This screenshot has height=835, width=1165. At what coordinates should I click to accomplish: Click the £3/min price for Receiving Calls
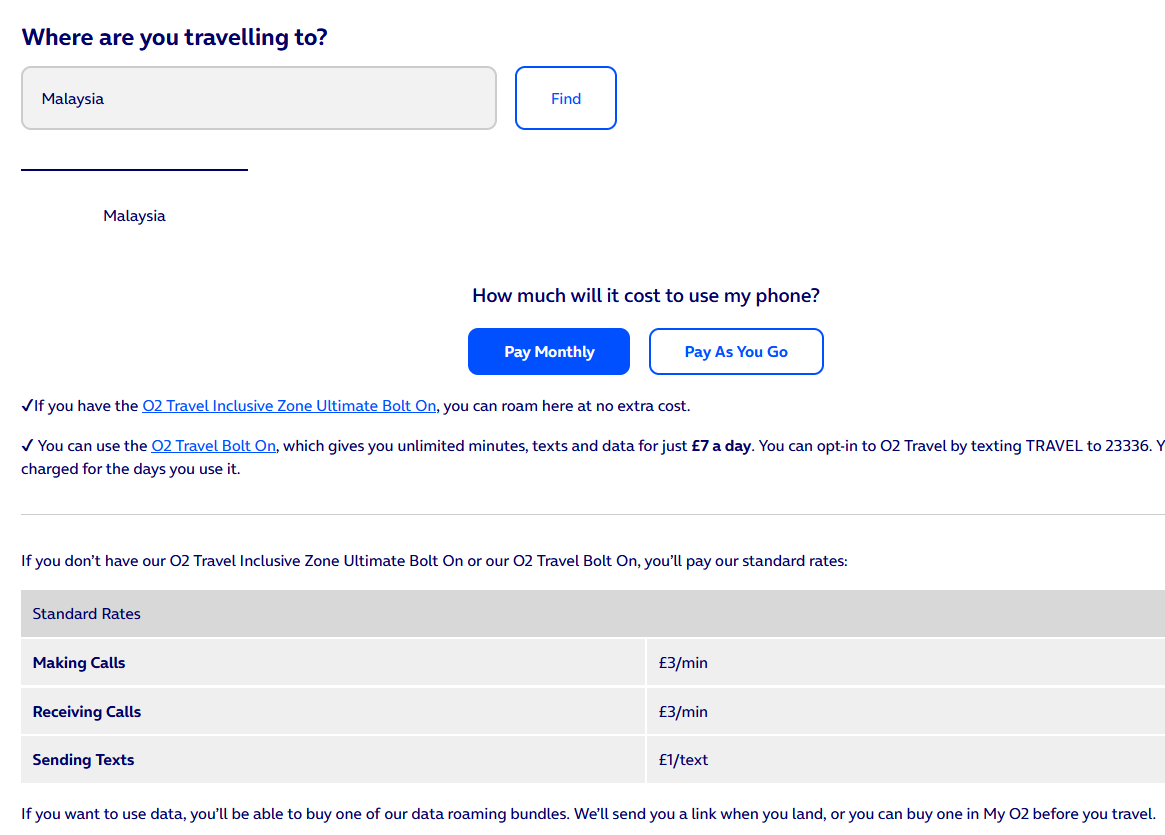click(x=683, y=712)
